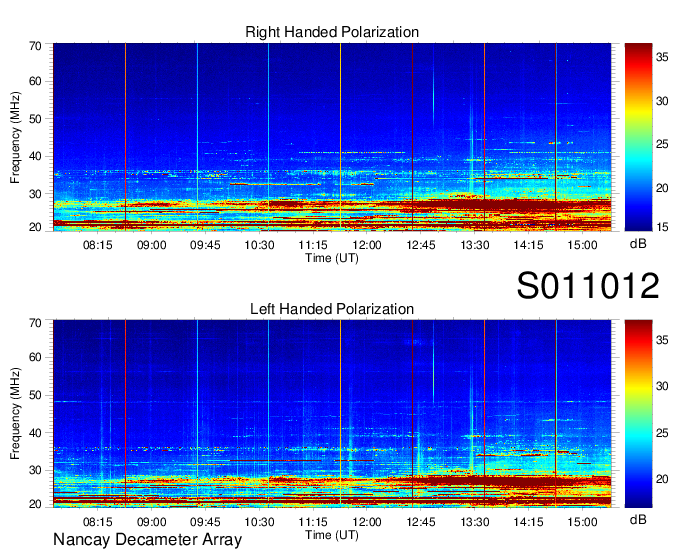This screenshot has height=552, width=680.
Task: Click the "30" frequency tick on the Left Handed plot
Action: [35, 470]
